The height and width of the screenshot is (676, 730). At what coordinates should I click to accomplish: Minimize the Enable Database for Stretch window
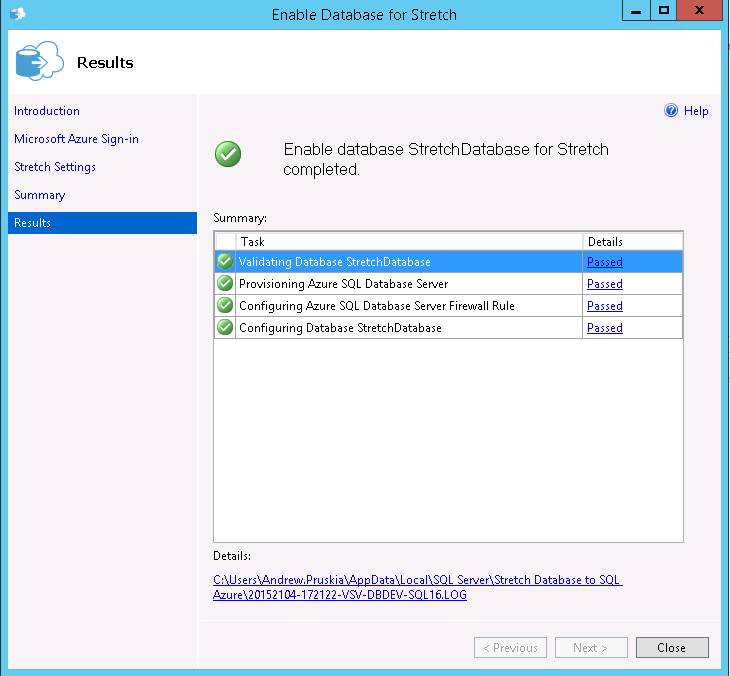[635, 10]
